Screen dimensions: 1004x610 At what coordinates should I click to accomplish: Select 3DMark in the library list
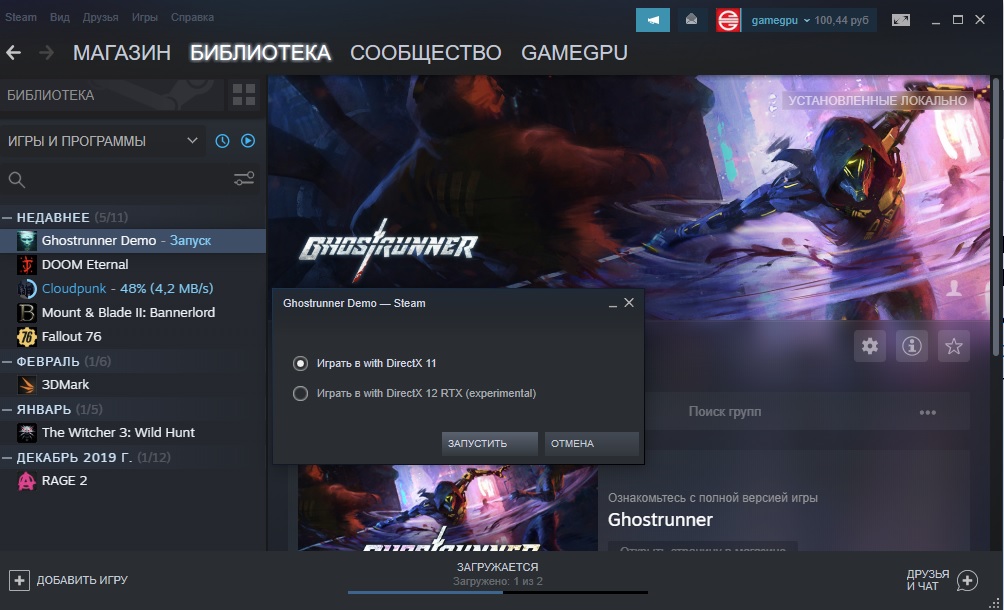(x=133, y=385)
